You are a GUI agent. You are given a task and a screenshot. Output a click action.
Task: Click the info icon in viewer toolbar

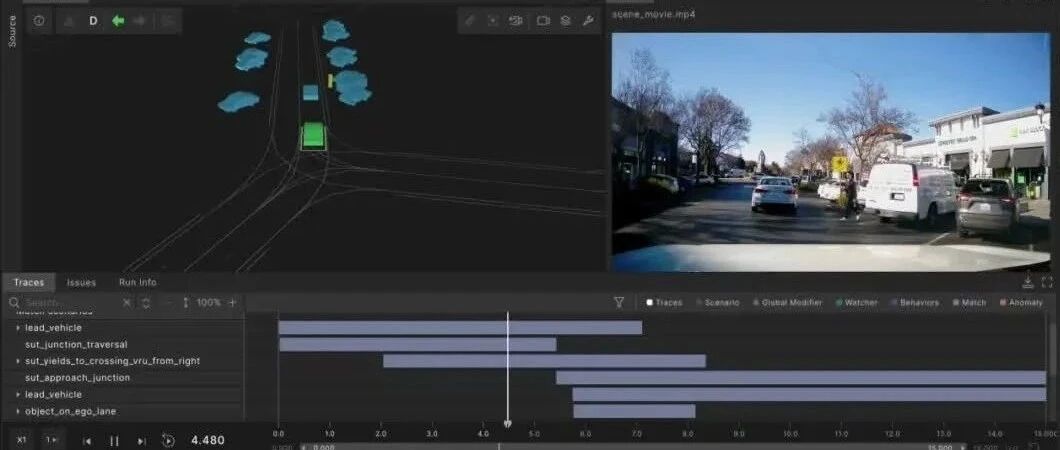39,21
